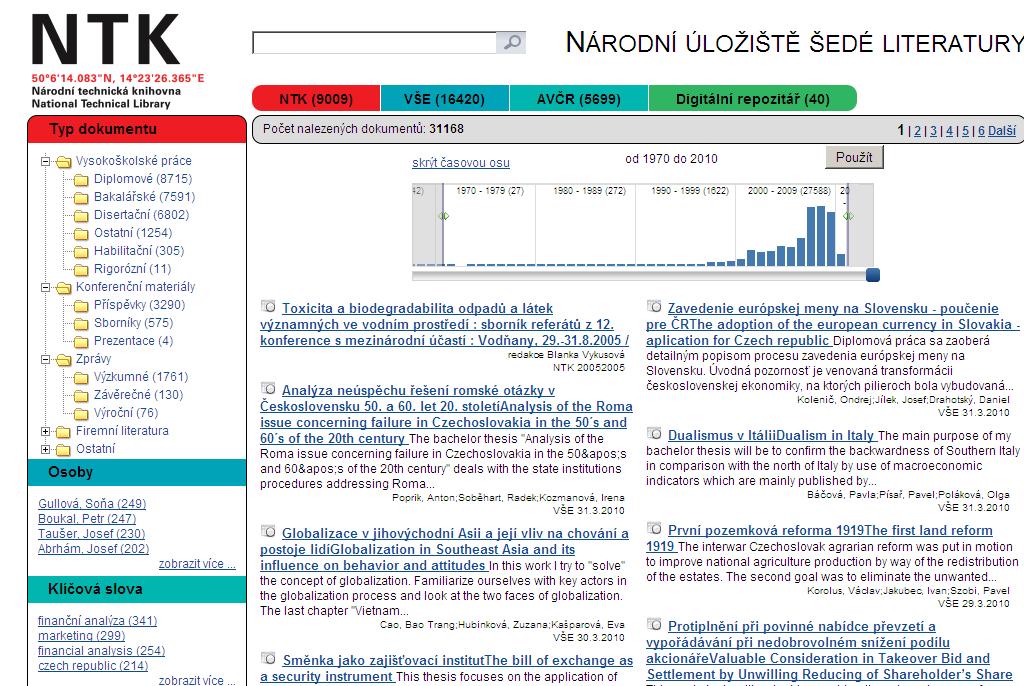Open the Digitální repozitář (40) tab
Screen dimensions: 1024x686
(752, 99)
